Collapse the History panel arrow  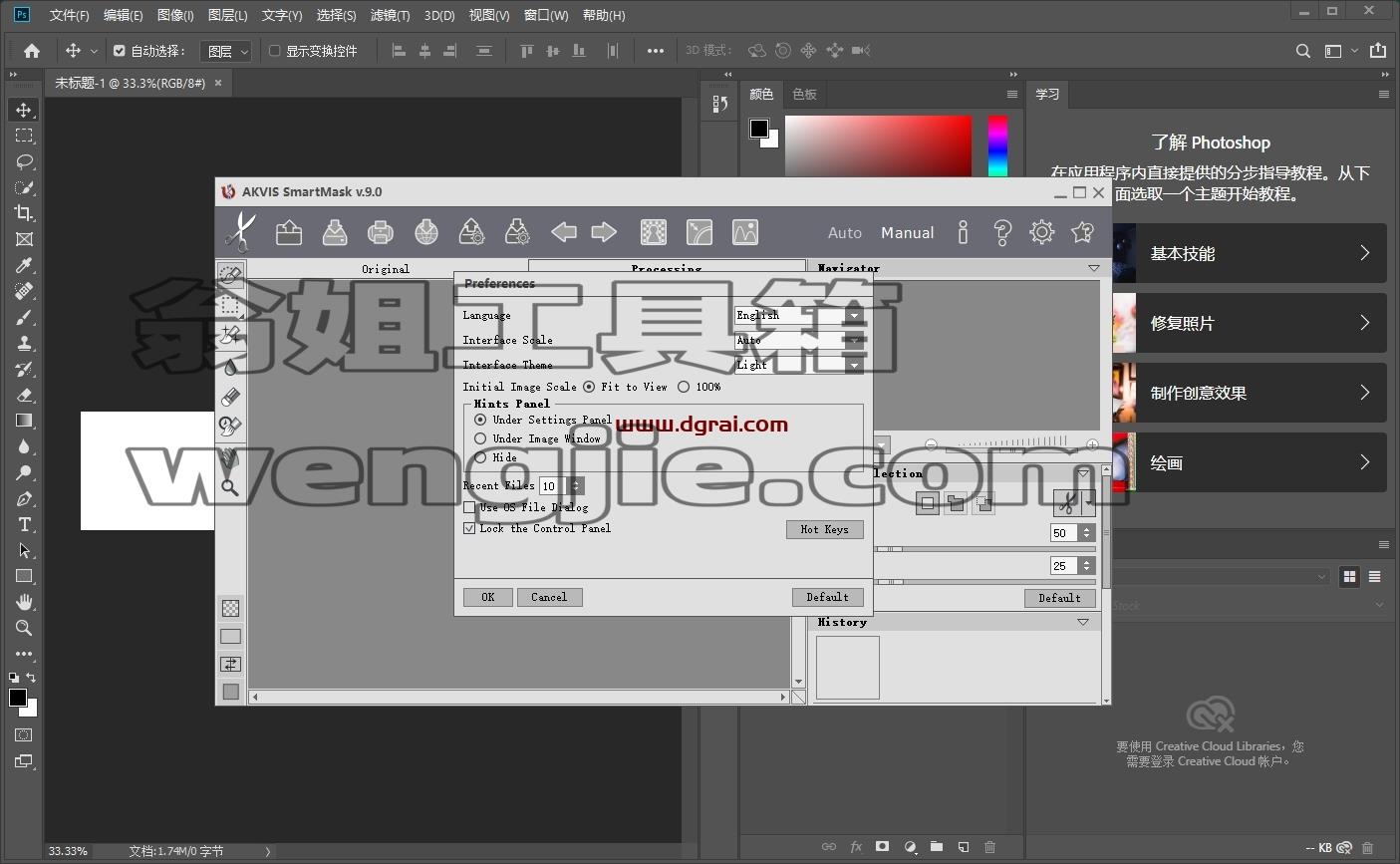coord(1083,622)
